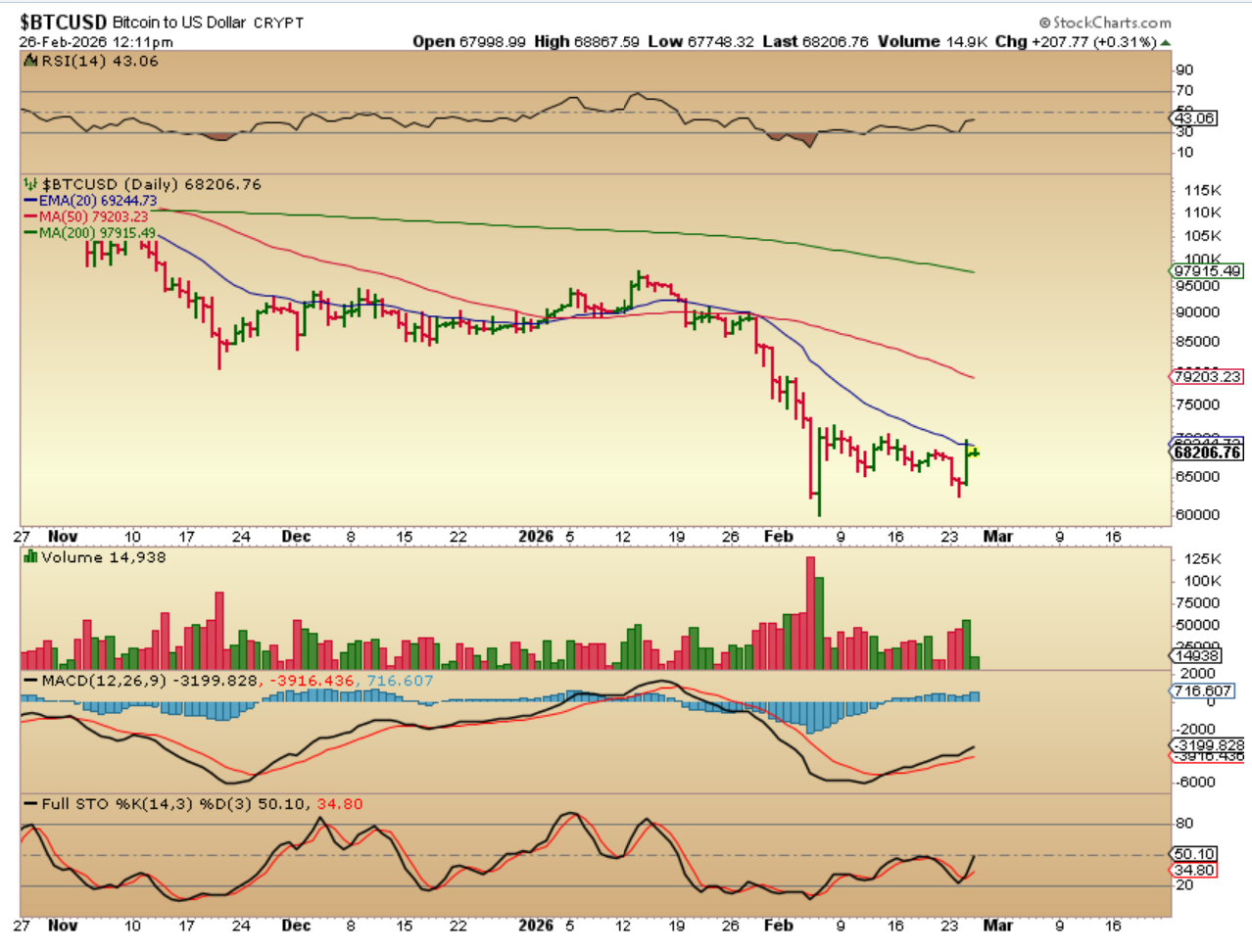Click the MA(50) 79203.23 legend text
The image size is (1252, 952).
click(94, 216)
